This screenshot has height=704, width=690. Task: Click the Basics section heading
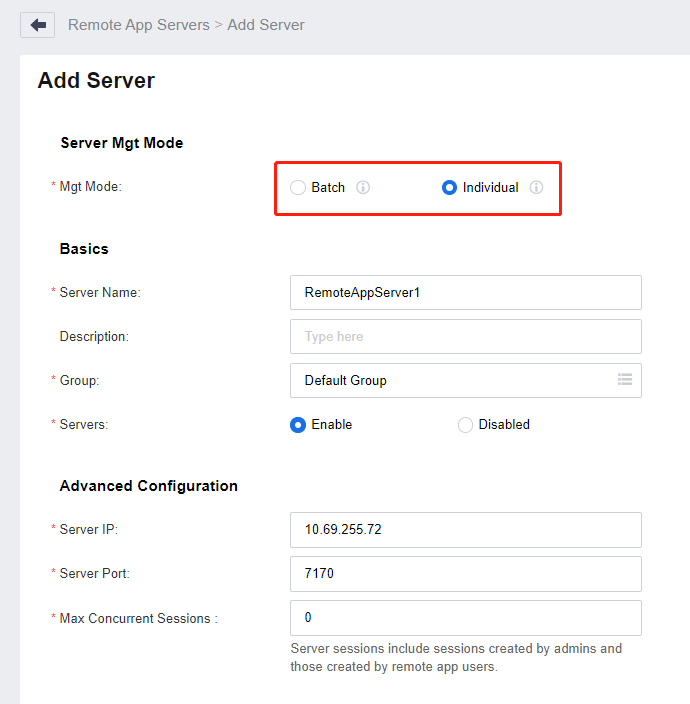pos(84,249)
